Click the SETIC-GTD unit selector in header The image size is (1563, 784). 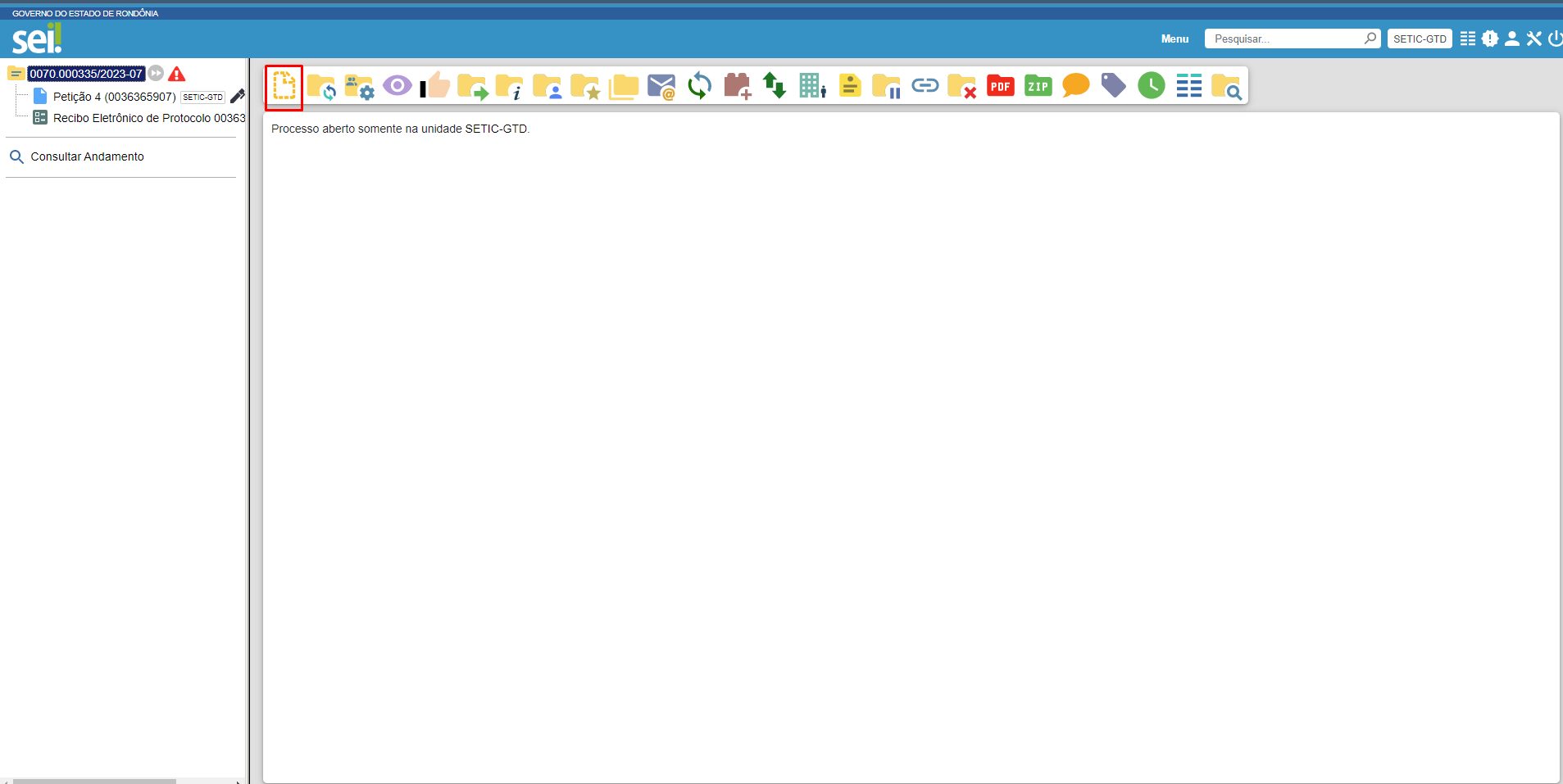click(1420, 39)
